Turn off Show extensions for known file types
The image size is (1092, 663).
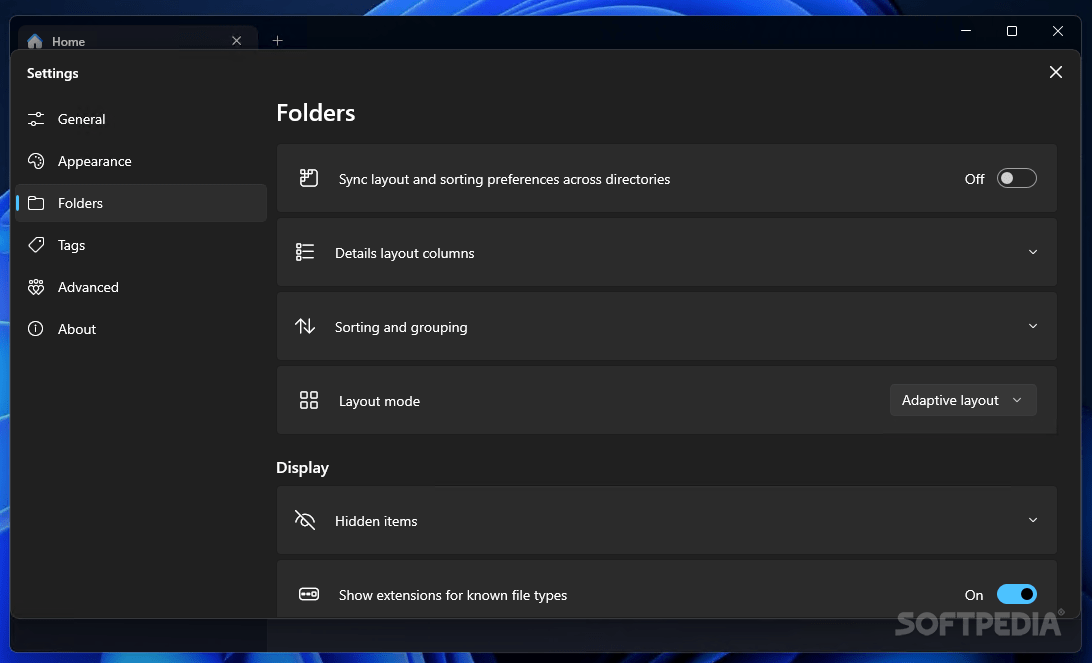[1017, 594]
